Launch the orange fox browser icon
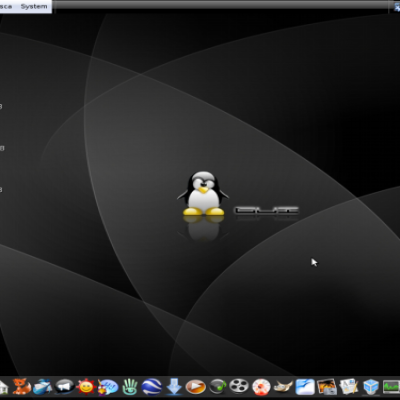 (22, 387)
